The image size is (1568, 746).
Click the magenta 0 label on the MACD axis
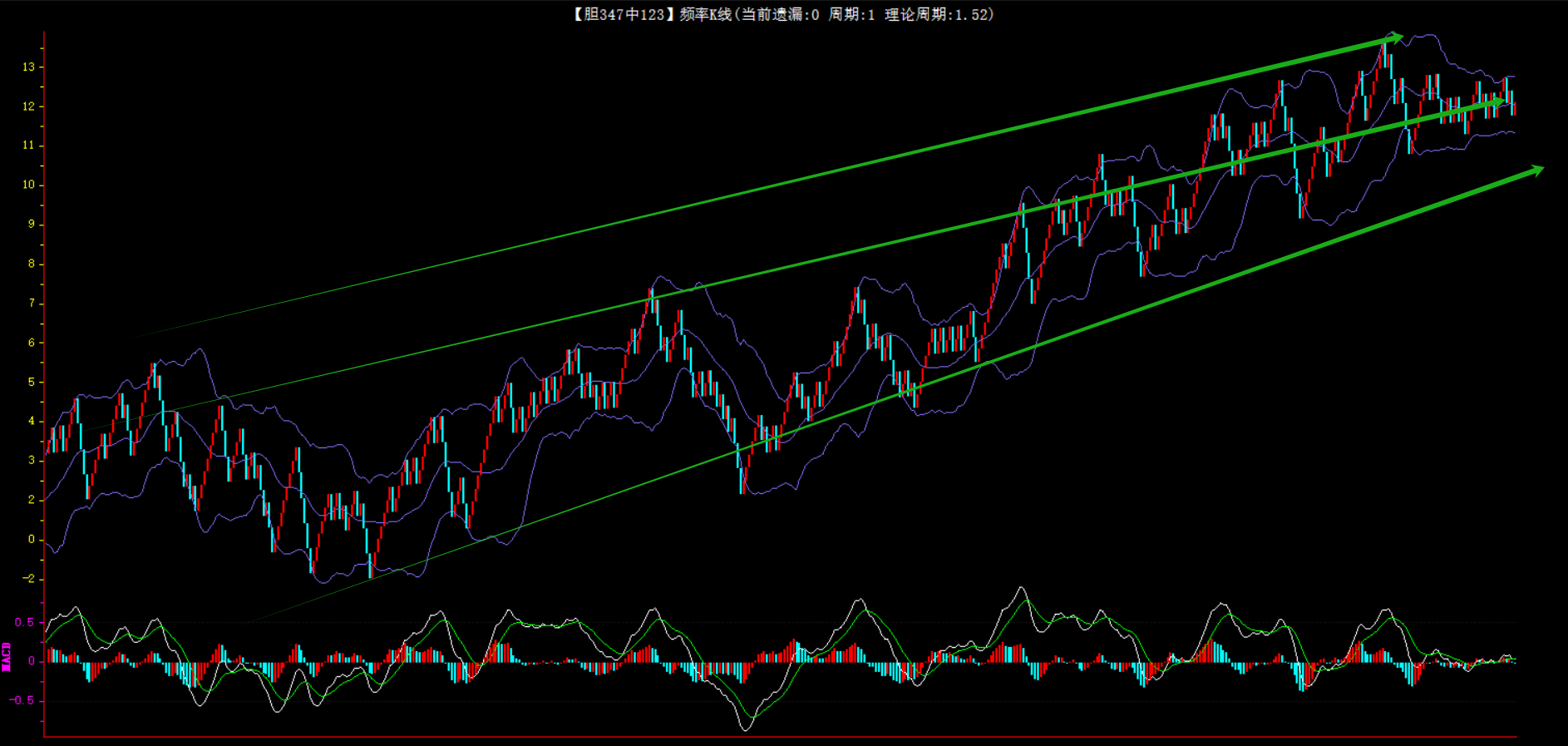tap(32, 661)
